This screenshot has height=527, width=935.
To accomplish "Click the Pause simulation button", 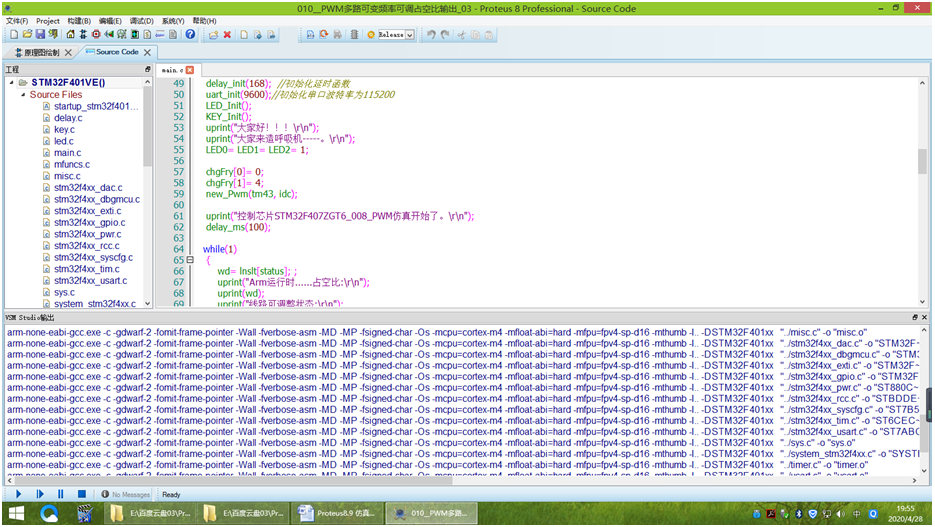I will 60,494.
